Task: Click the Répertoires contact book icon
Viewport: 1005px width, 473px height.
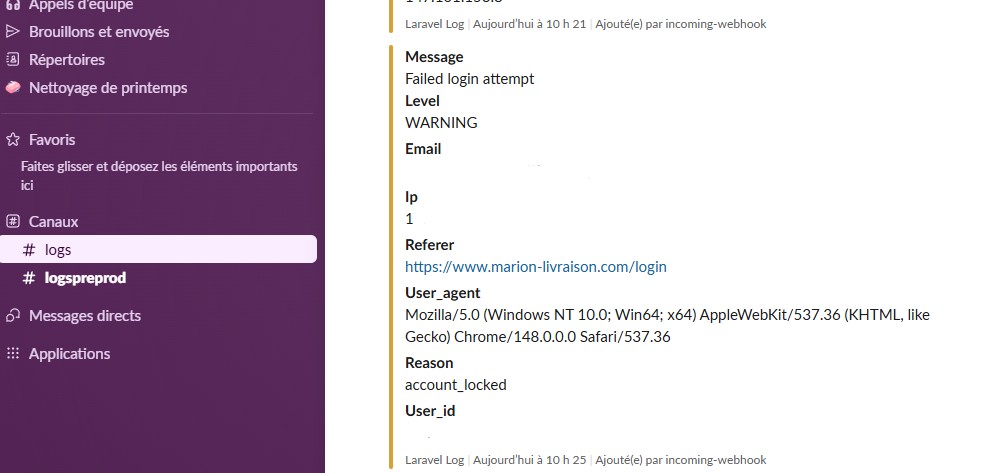Action: point(13,60)
